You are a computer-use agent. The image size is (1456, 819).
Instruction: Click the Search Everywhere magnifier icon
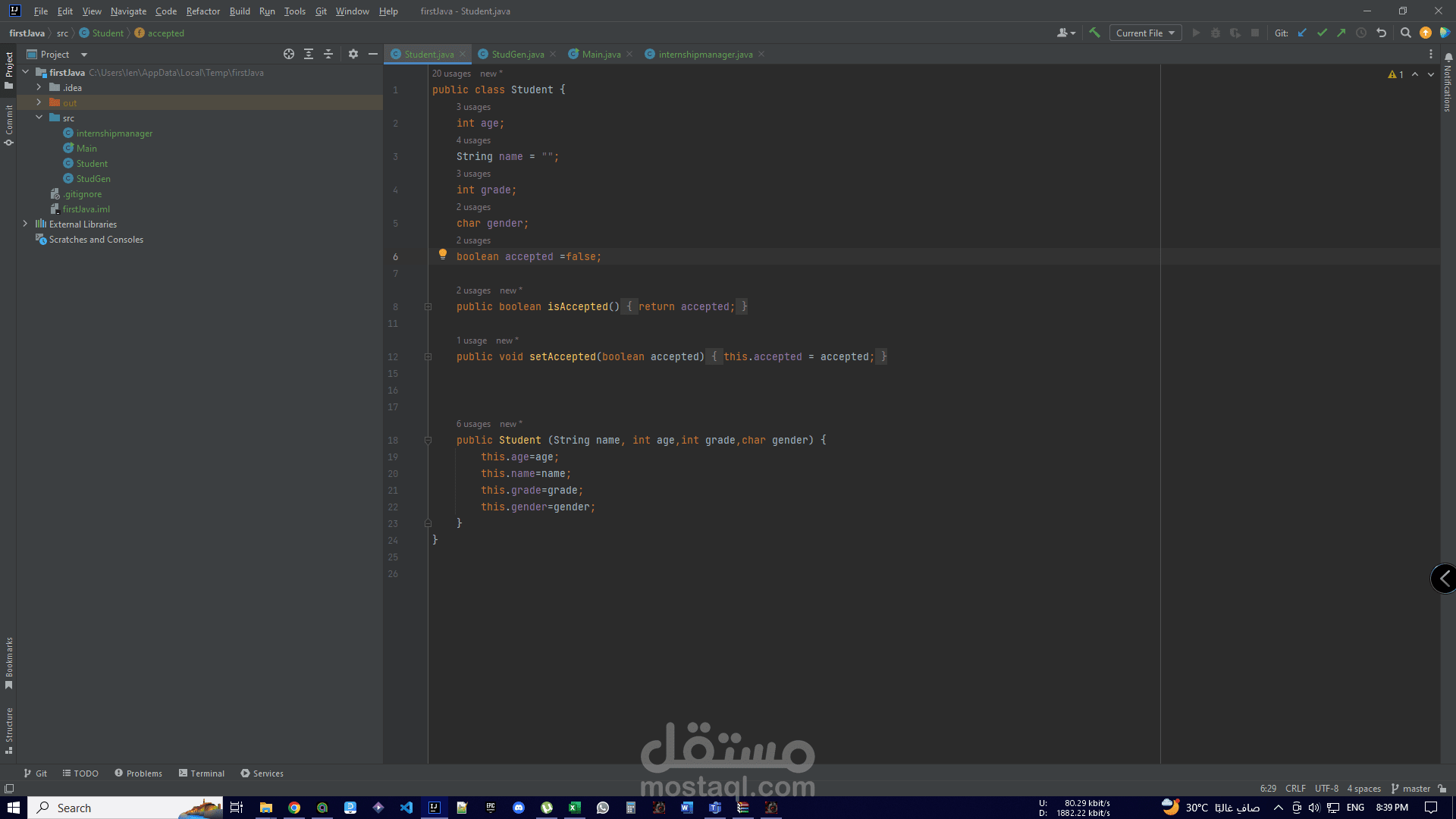coord(1405,33)
